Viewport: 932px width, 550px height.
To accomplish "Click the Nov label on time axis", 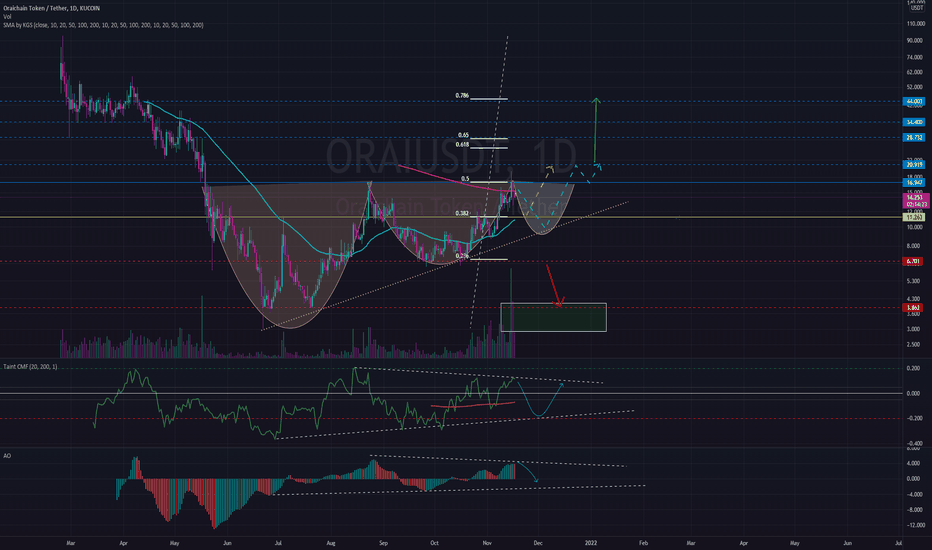I will (487, 543).
